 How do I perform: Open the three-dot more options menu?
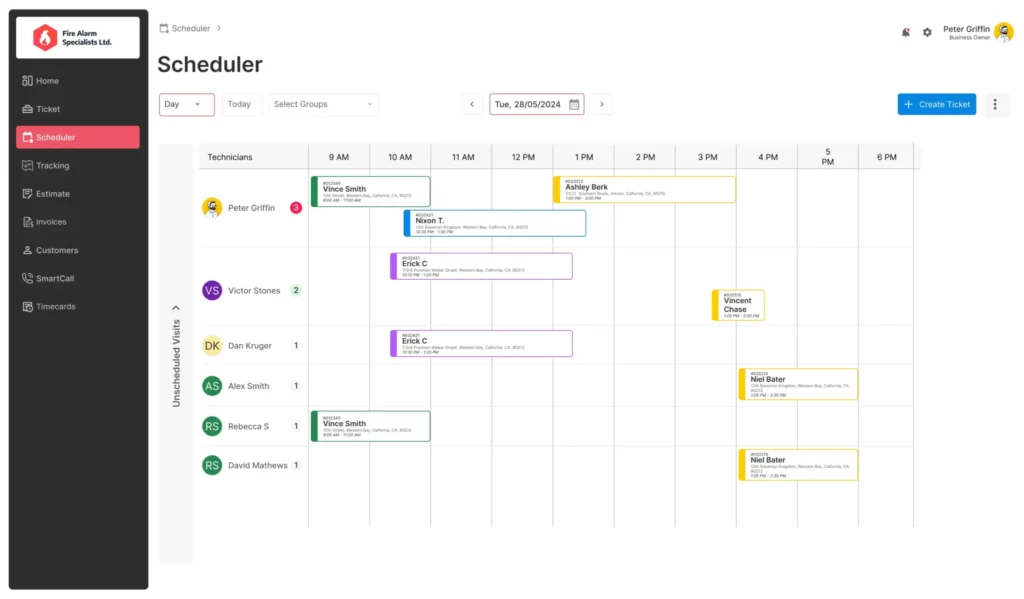(996, 104)
